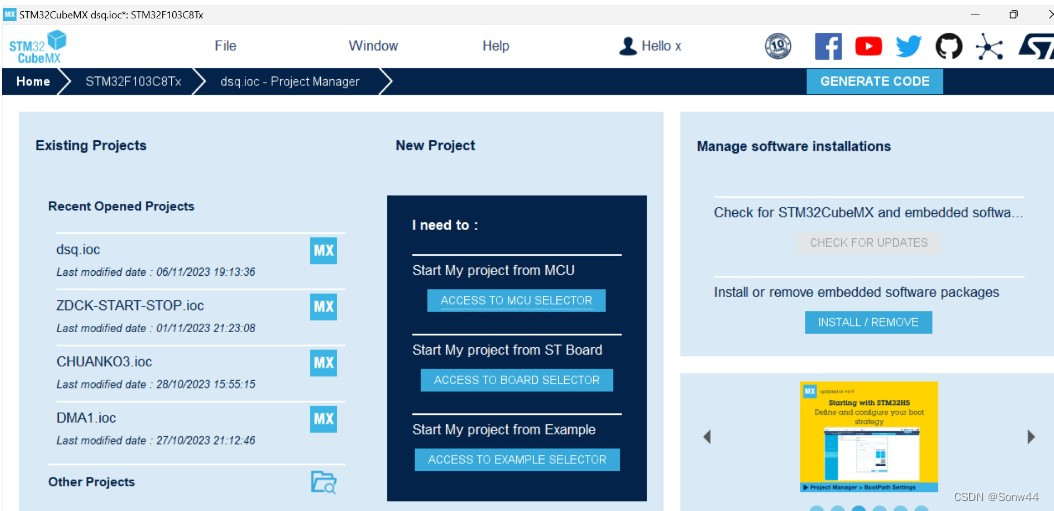
Task: Open the Twitter icon
Action: click(x=909, y=46)
